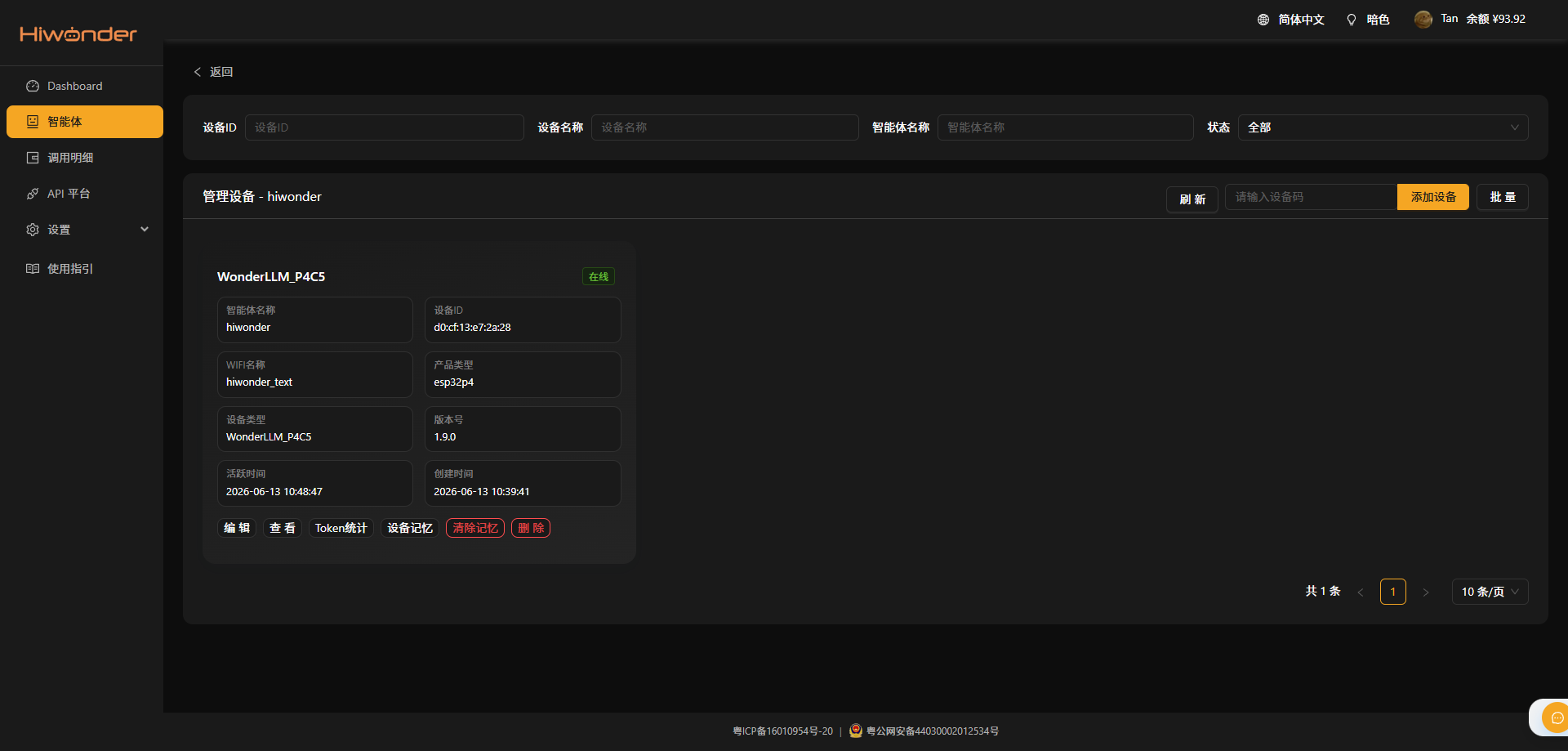Toggle the 暗色 theme mode
This screenshot has height=751, width=1568.
pyautogui.click(x=1378, y=20)
